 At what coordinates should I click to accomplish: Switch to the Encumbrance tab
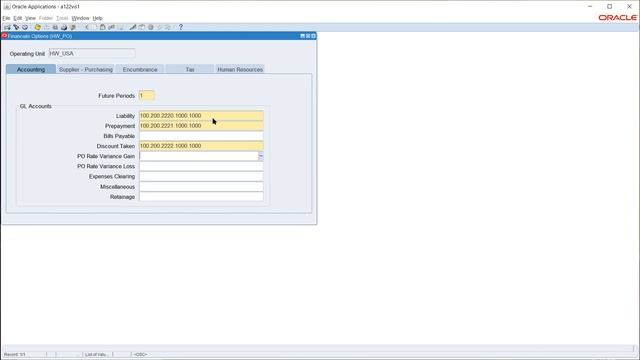[x=140, y=69]
